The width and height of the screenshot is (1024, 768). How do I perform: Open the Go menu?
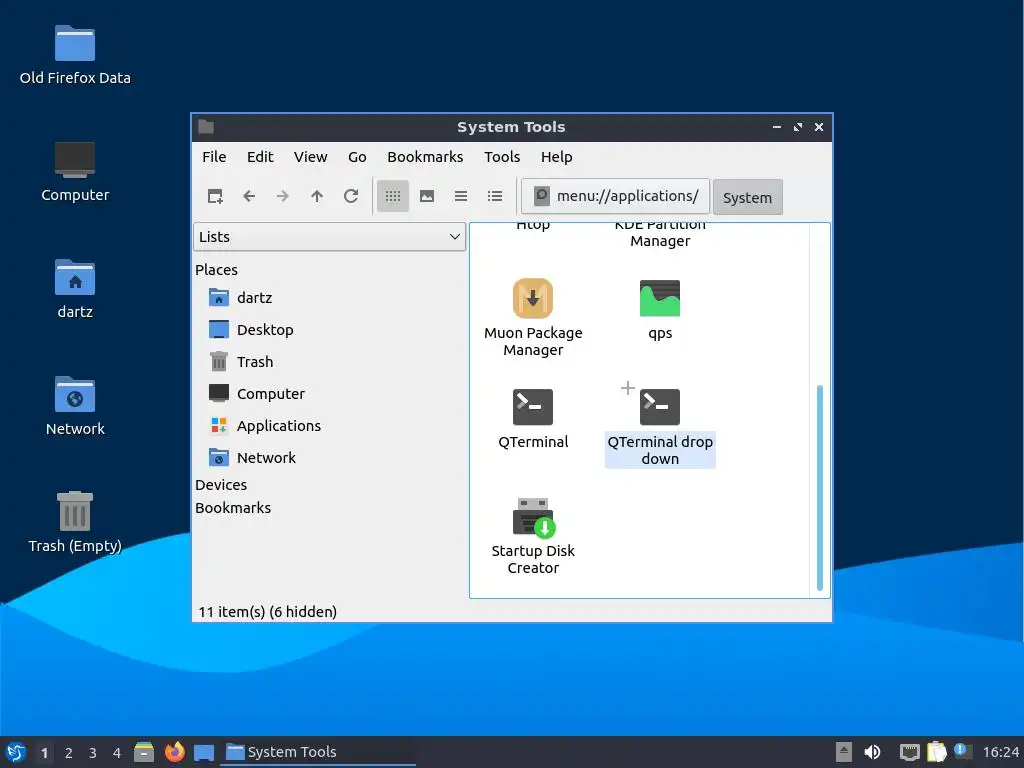(x=357, y=157)
